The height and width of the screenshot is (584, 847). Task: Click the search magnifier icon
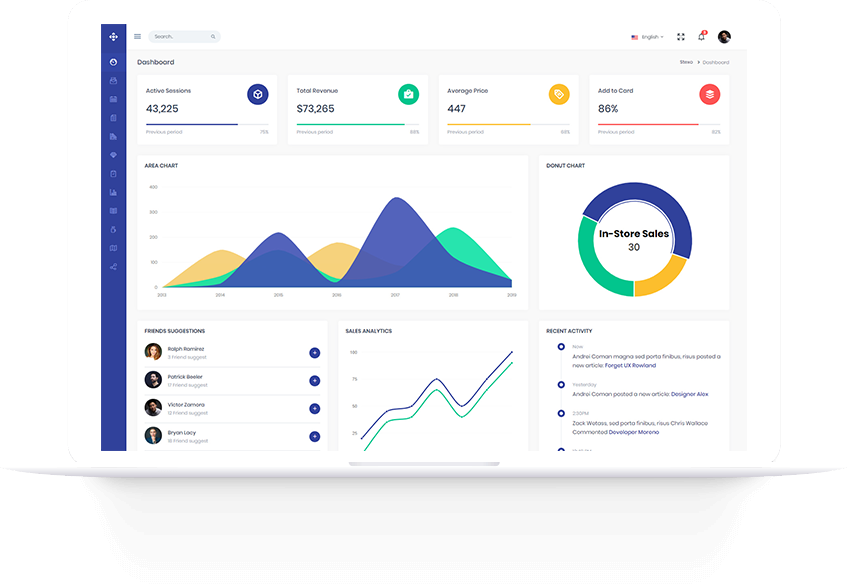click(x=211, y=36)
